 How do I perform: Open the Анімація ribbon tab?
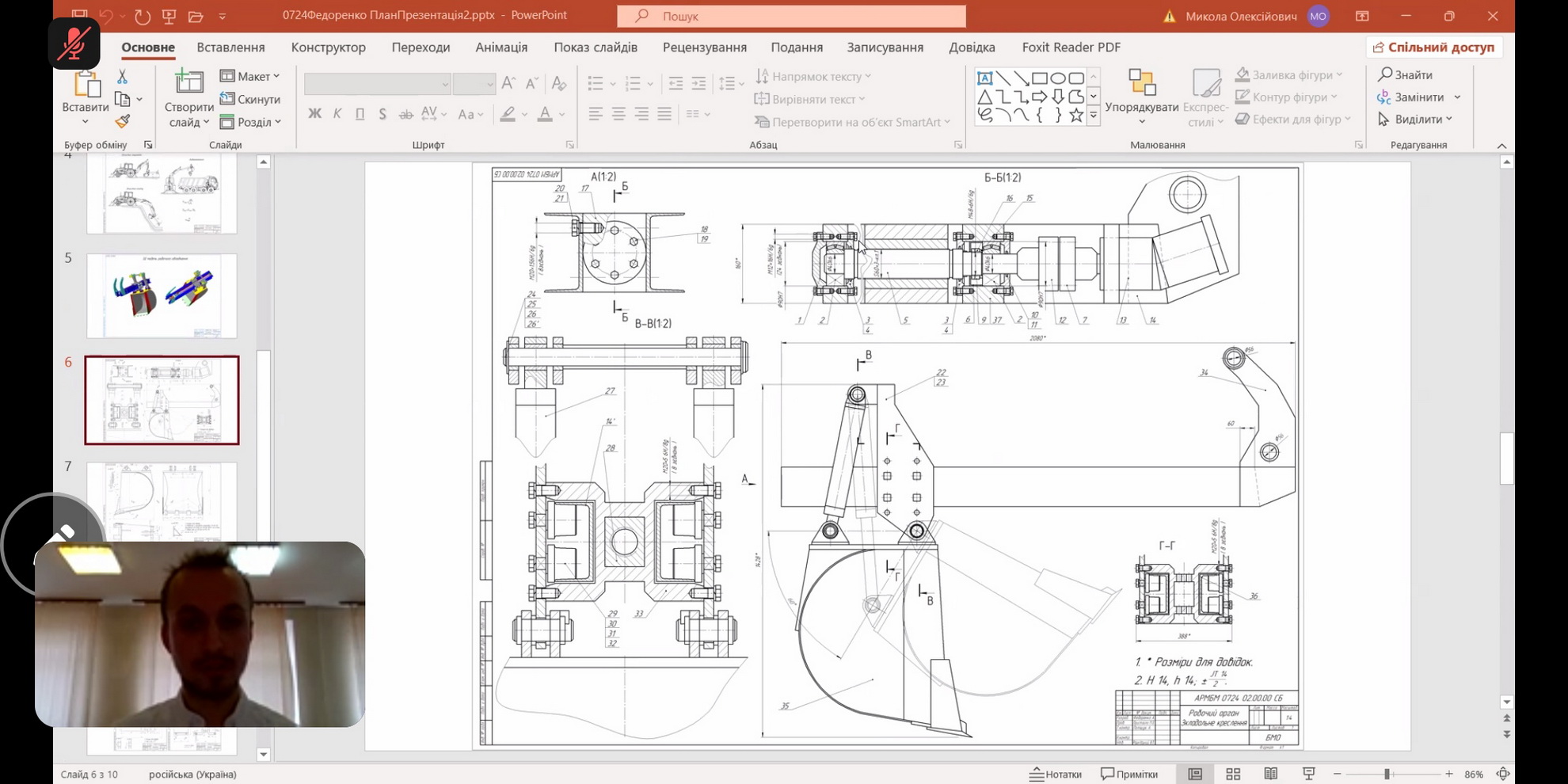click(501, 48)
